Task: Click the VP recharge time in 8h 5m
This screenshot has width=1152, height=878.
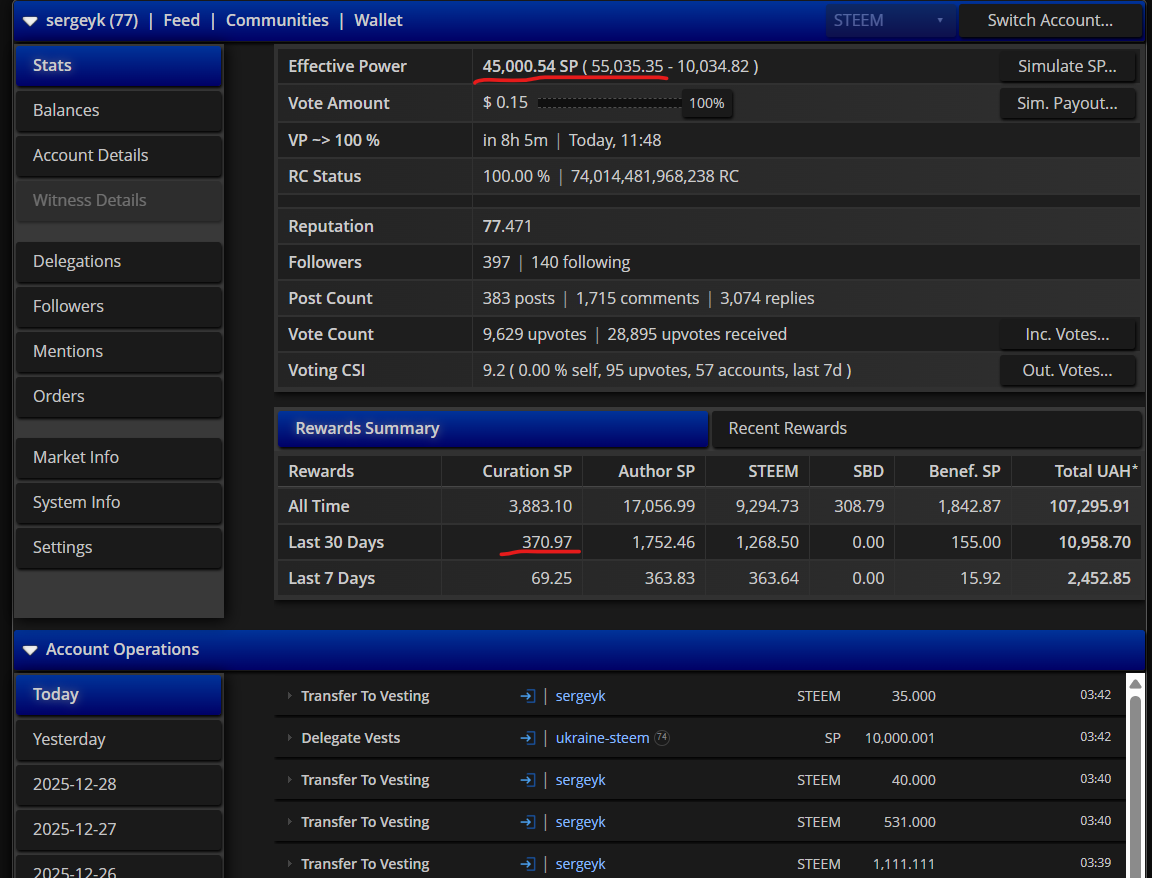Action: pos(515,140)
